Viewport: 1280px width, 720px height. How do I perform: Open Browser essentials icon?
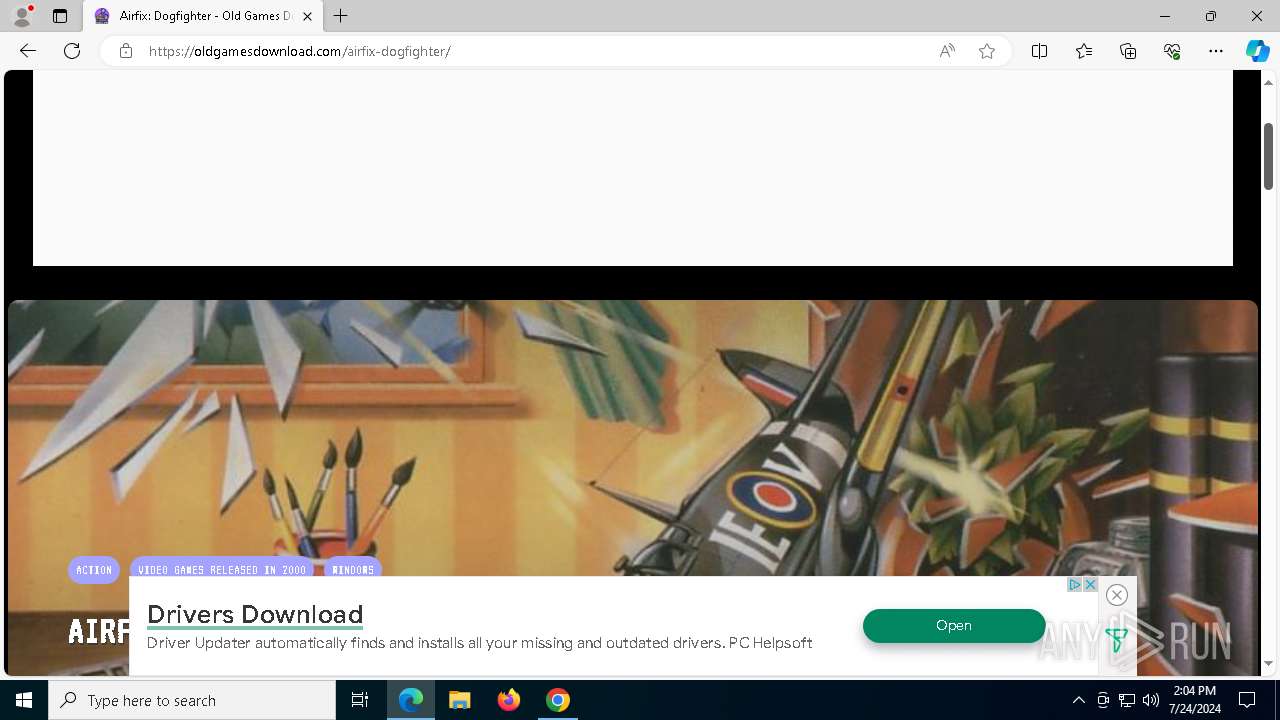(x=1172, y=51)
